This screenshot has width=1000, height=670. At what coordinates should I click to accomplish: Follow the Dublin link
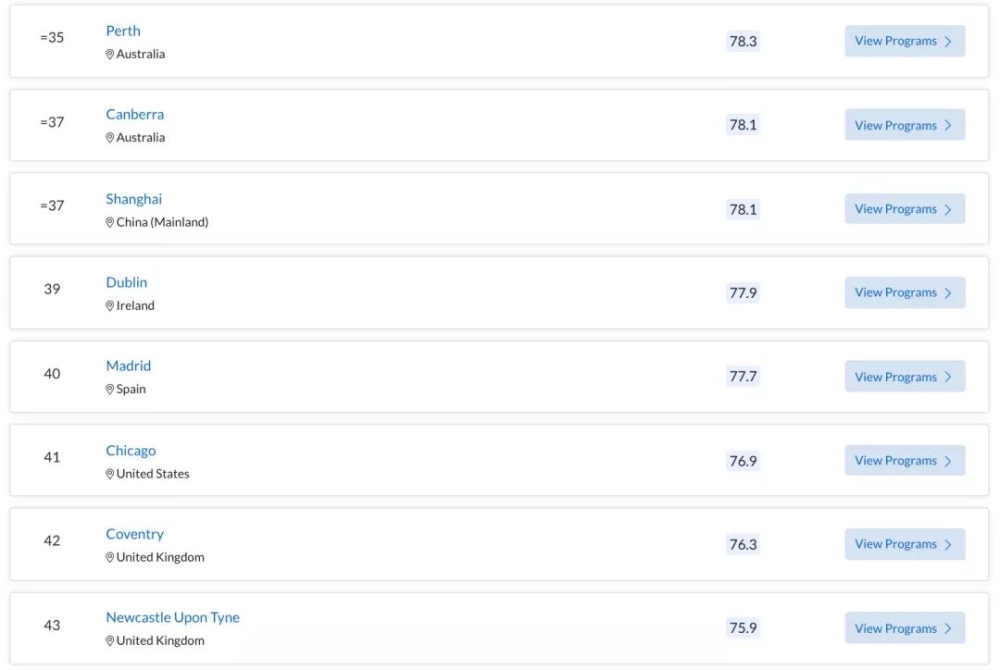tap(126, 282)
